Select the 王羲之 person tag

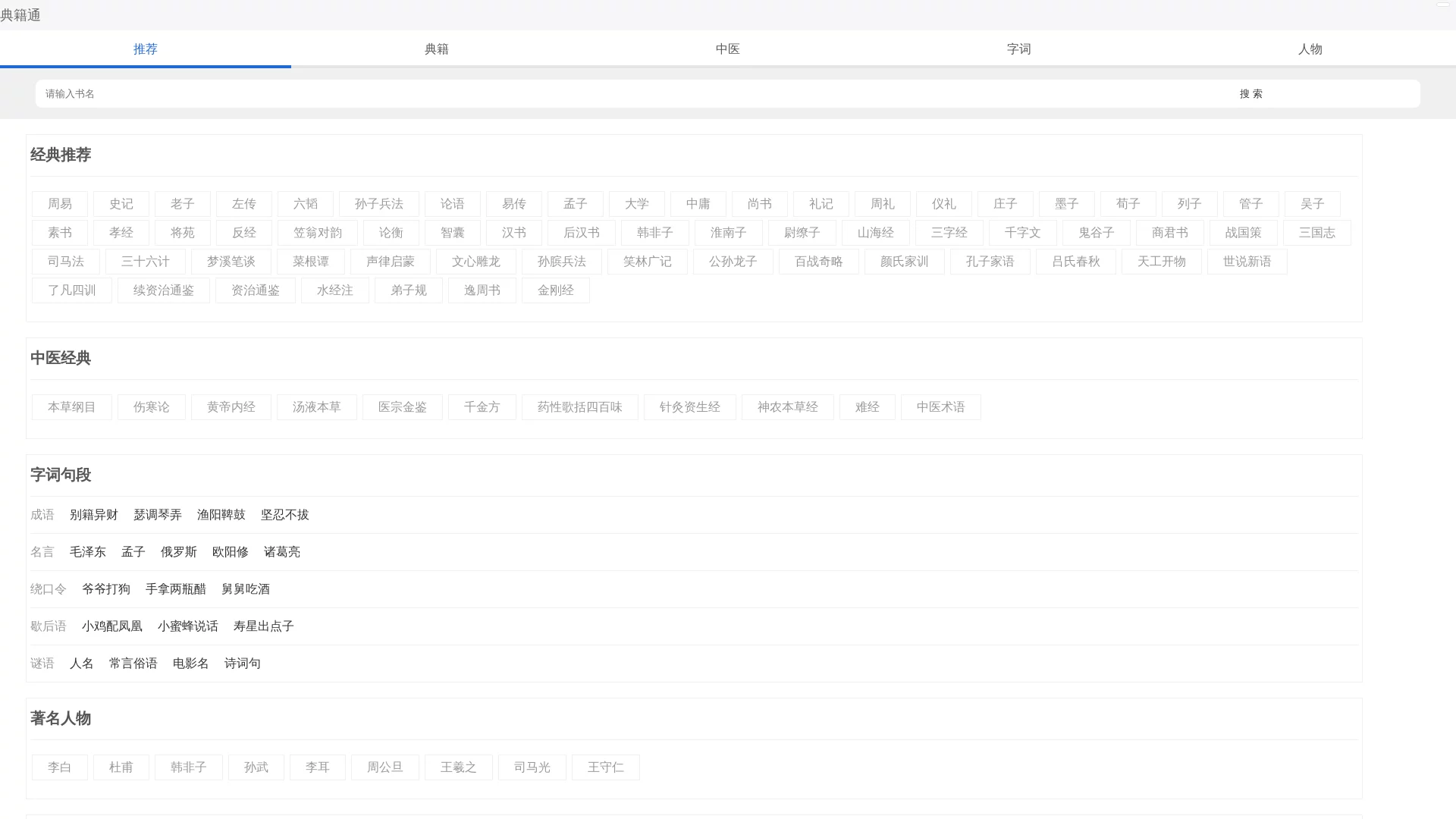coord(459,767)
